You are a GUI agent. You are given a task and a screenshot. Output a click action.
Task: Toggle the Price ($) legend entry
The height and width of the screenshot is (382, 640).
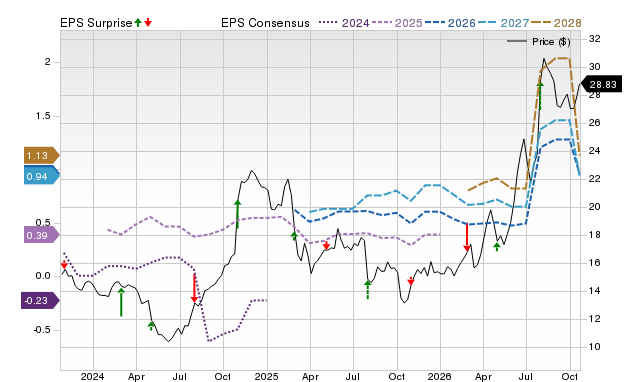(x=538, y=41)
